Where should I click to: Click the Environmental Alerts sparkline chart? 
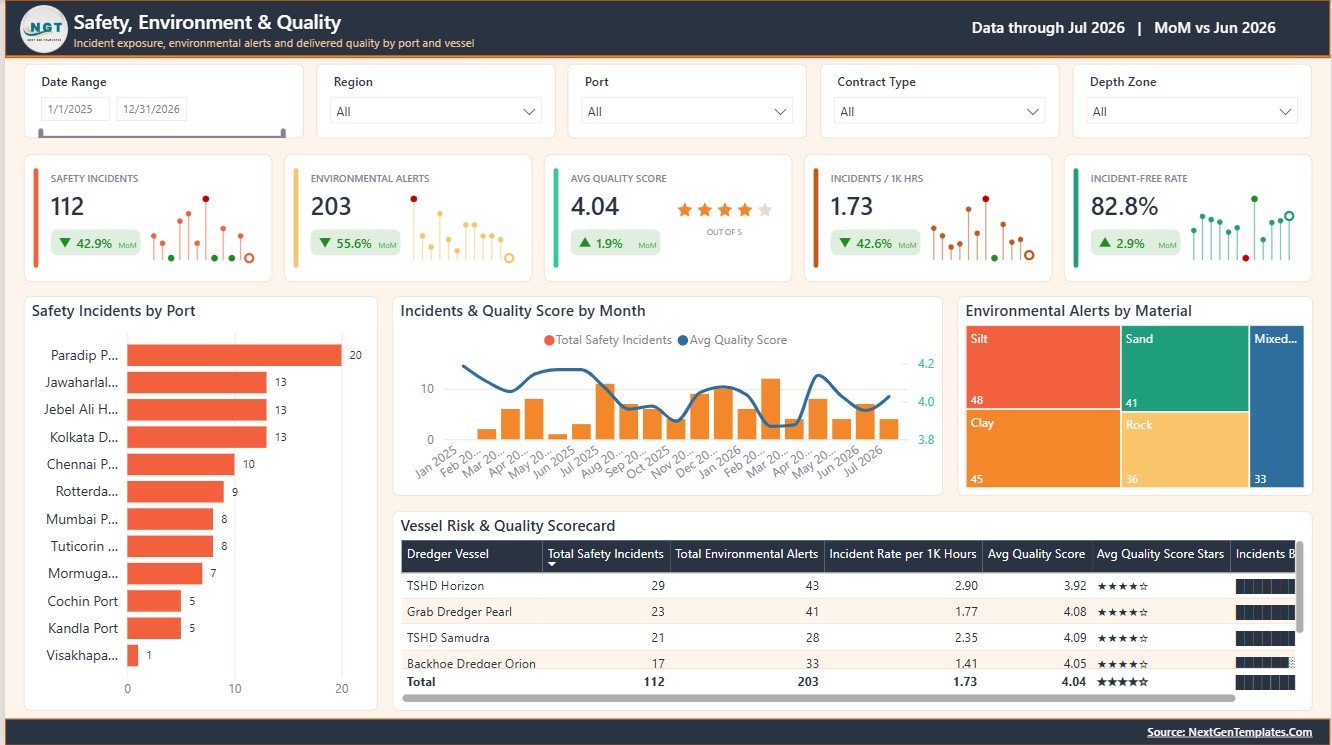[463, 230]
